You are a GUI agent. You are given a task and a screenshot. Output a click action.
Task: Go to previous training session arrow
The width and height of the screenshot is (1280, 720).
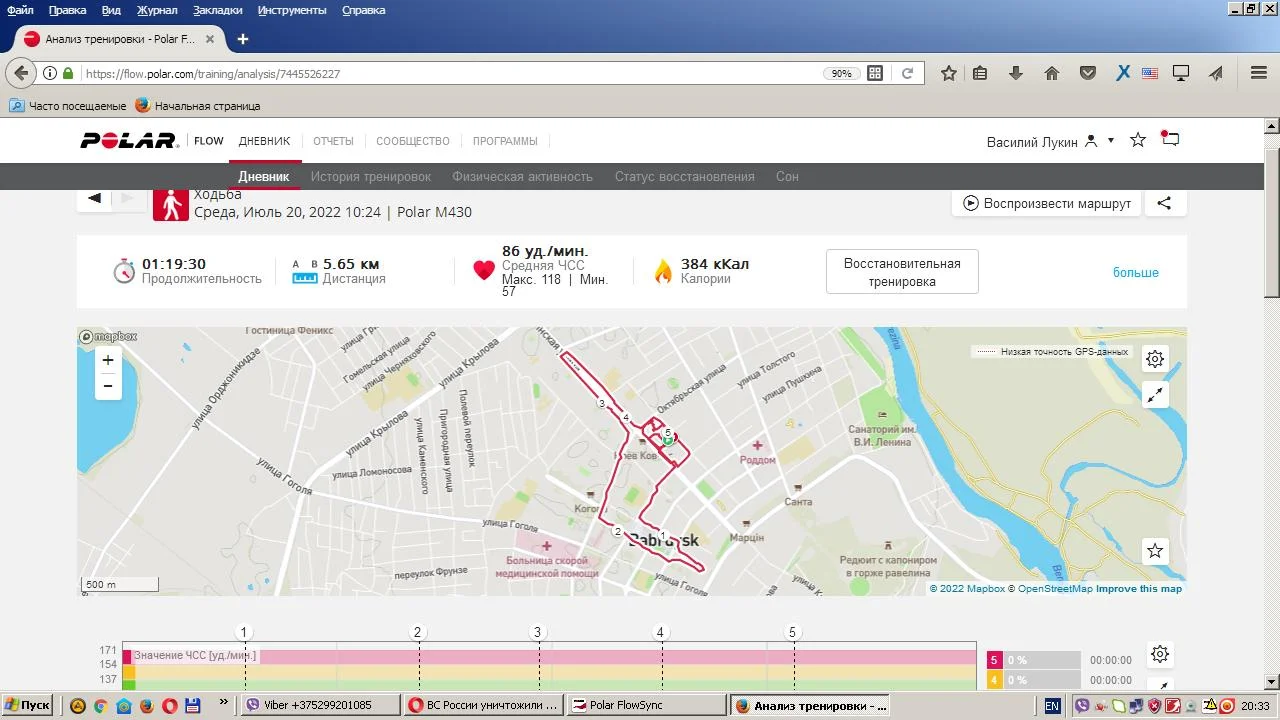[x=94, y=198]
